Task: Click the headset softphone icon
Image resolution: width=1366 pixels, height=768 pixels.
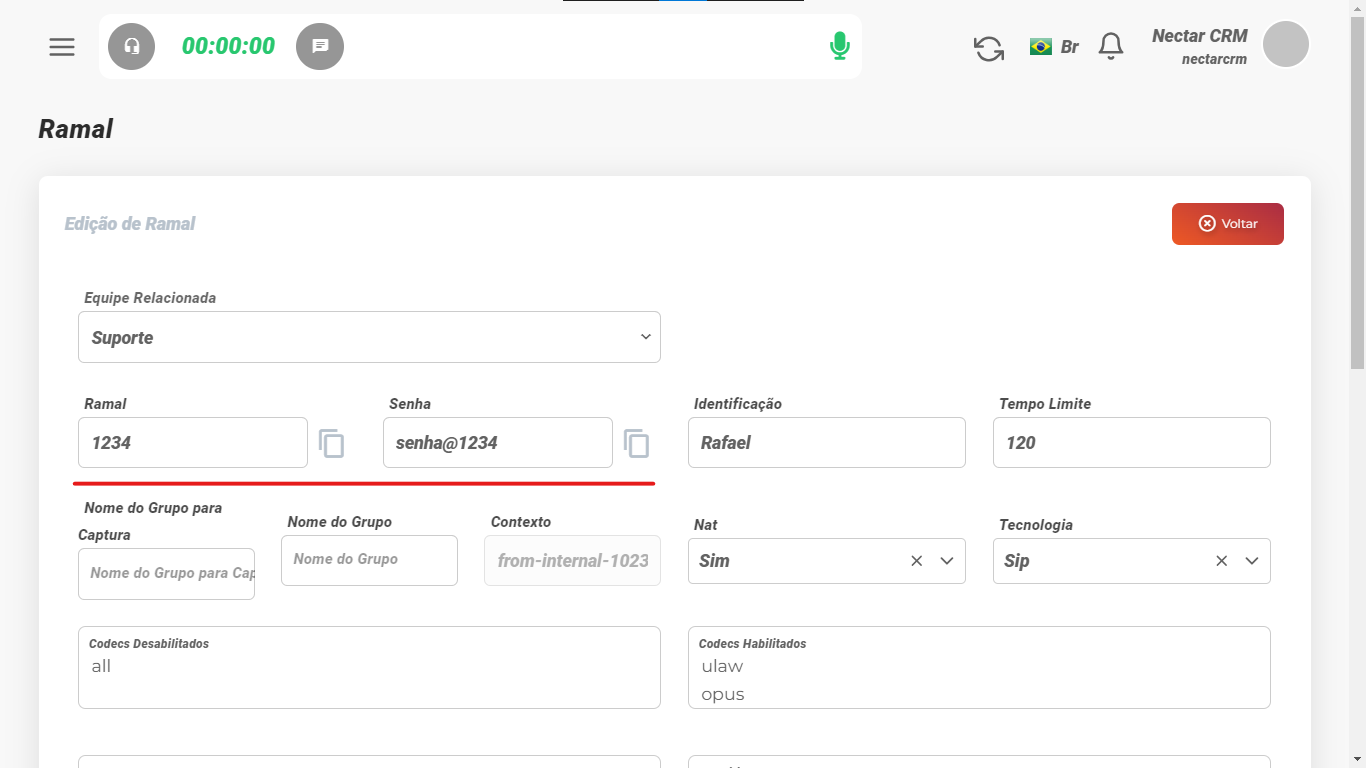Action: coord(132,46)
